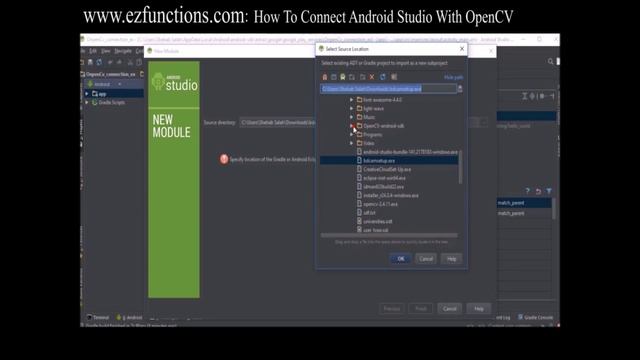Expand the Music folder
This screenshot has height=360, width=640.
point(351,117)
